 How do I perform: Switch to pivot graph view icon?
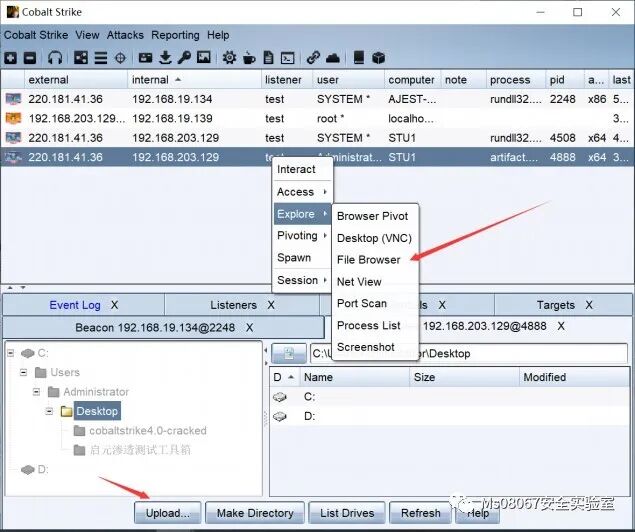81,57
